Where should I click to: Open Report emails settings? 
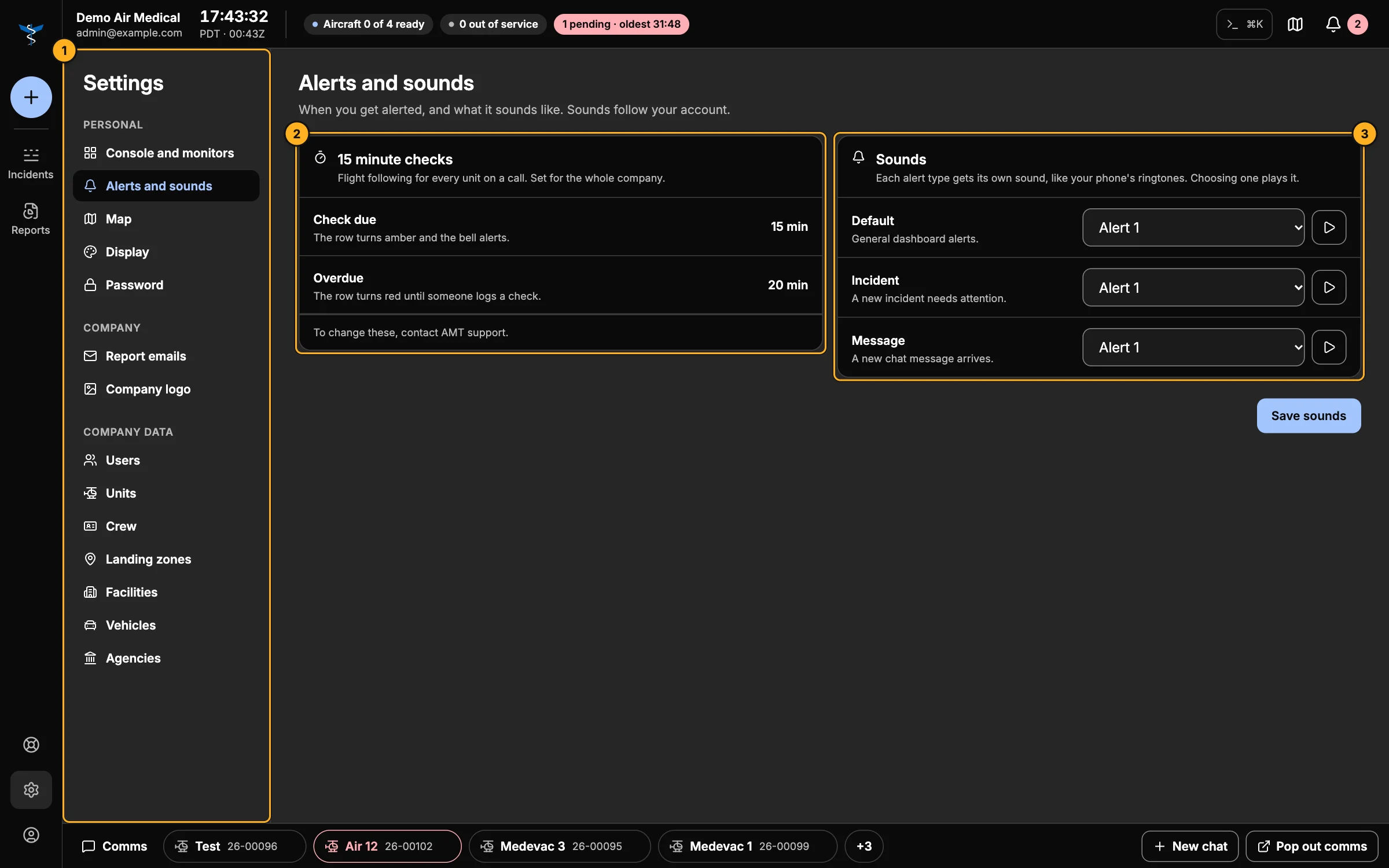(x=166, y=356)
